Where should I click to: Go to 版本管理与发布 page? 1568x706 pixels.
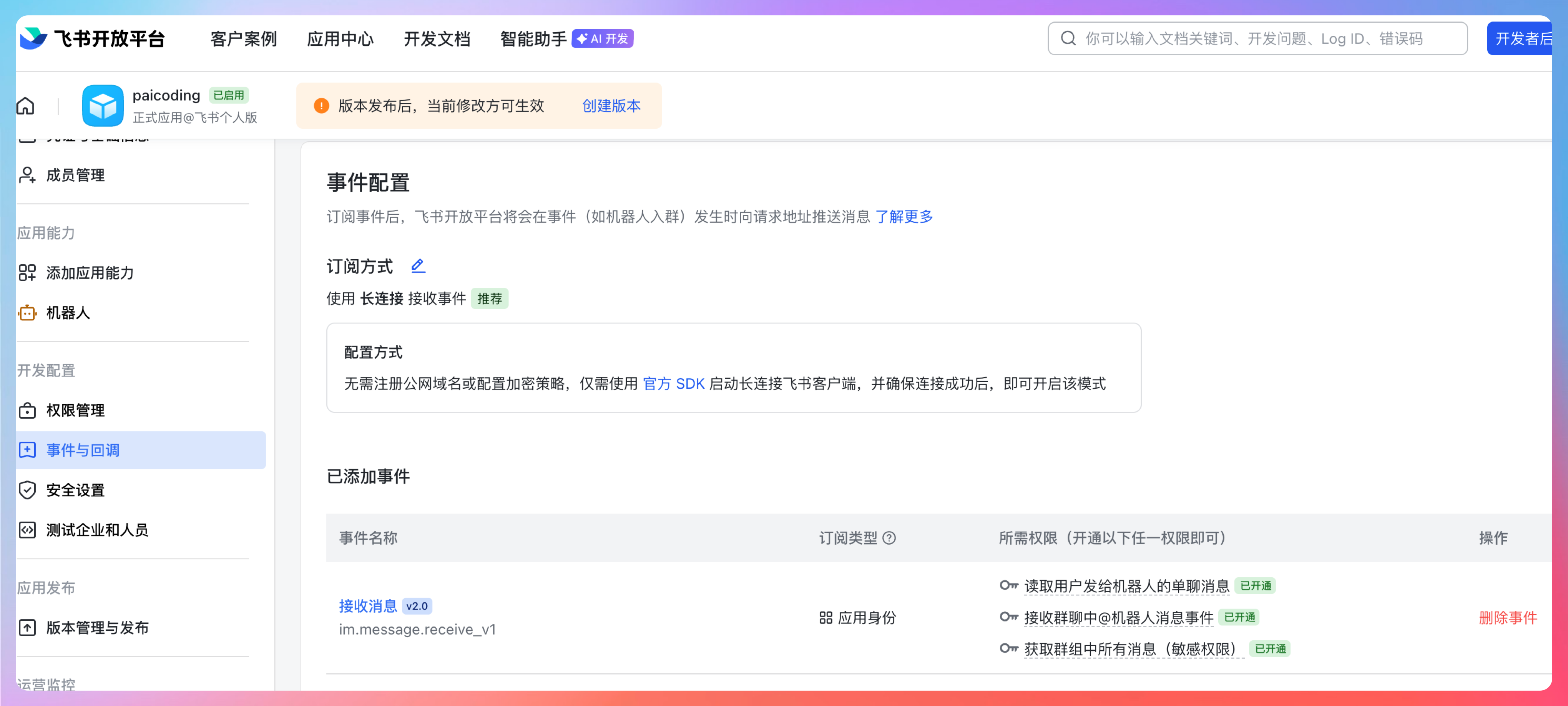tap(97, 628)
